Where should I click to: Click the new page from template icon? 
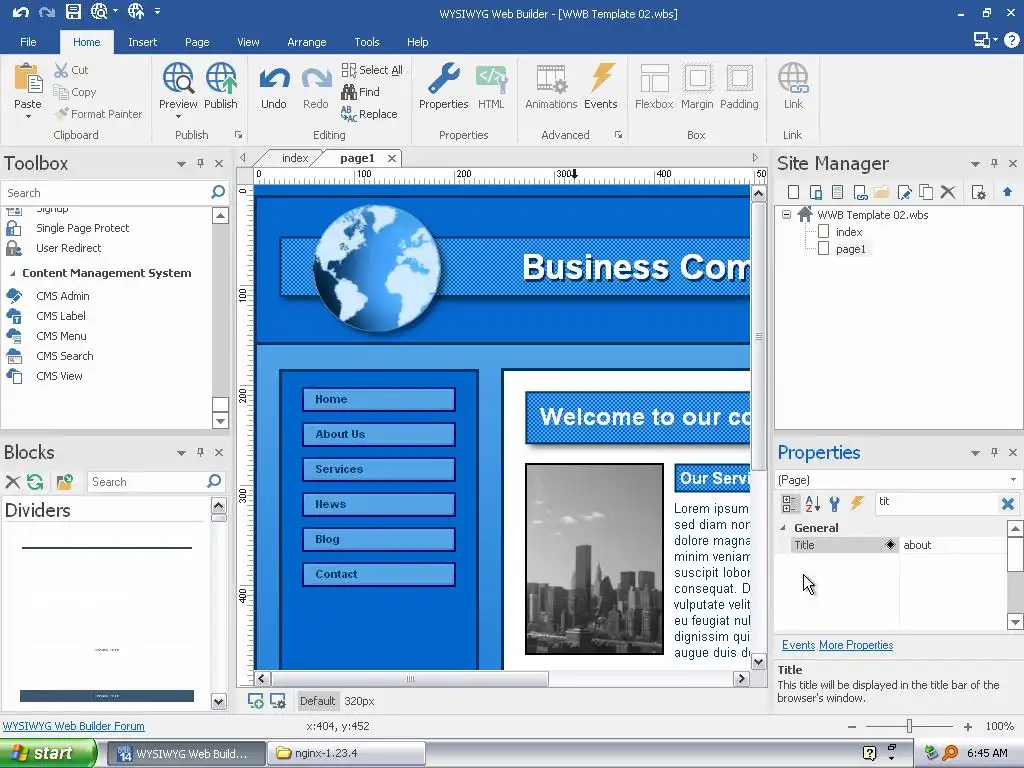pyautogui.click(x=837, y=192)
